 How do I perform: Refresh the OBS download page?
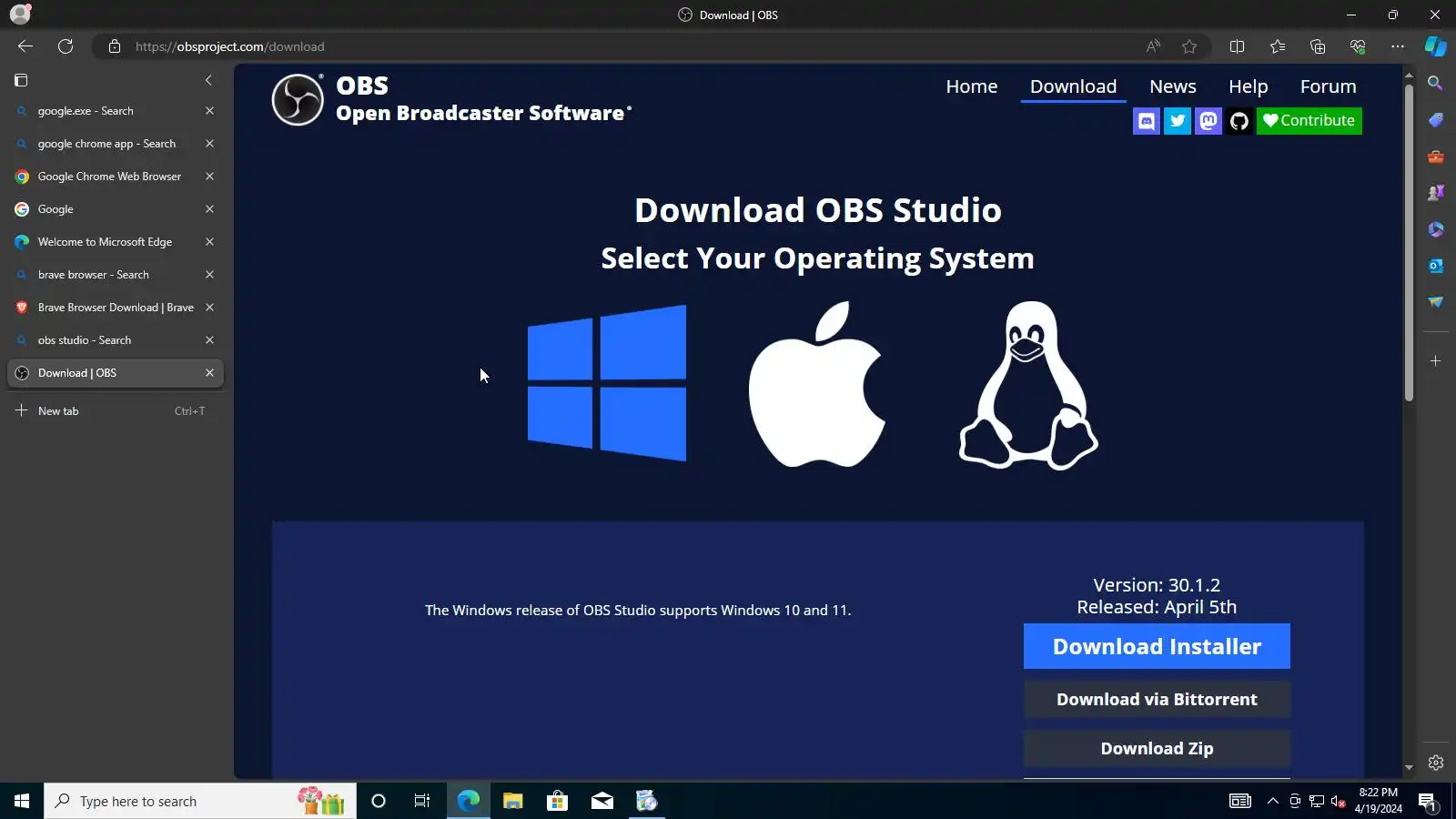[66, 46]
